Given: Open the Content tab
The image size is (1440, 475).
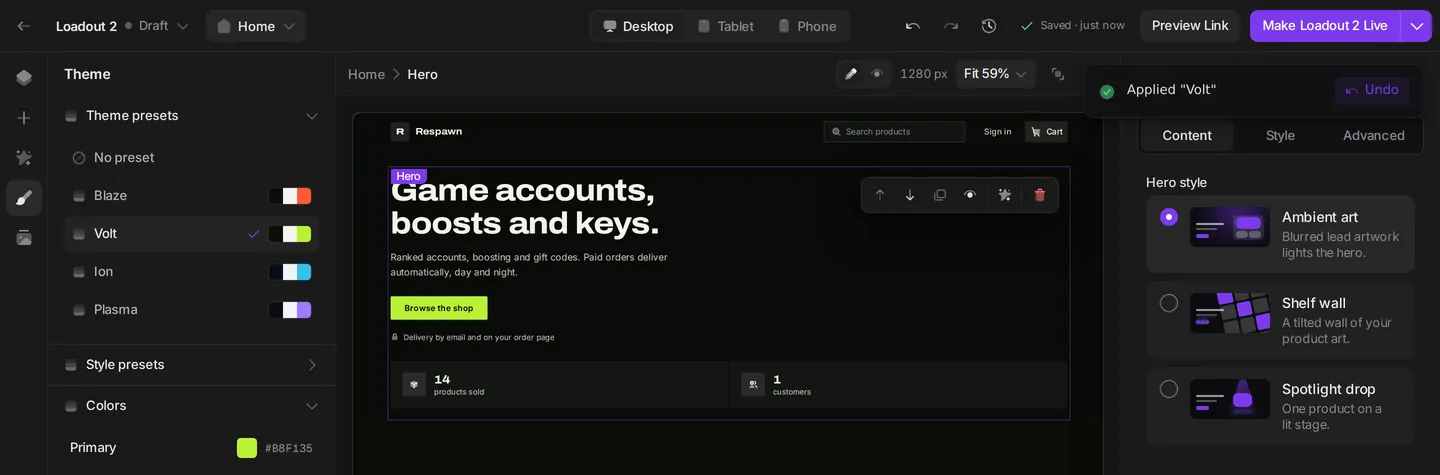Looking at the screenshot, I should click(1187, 135).
